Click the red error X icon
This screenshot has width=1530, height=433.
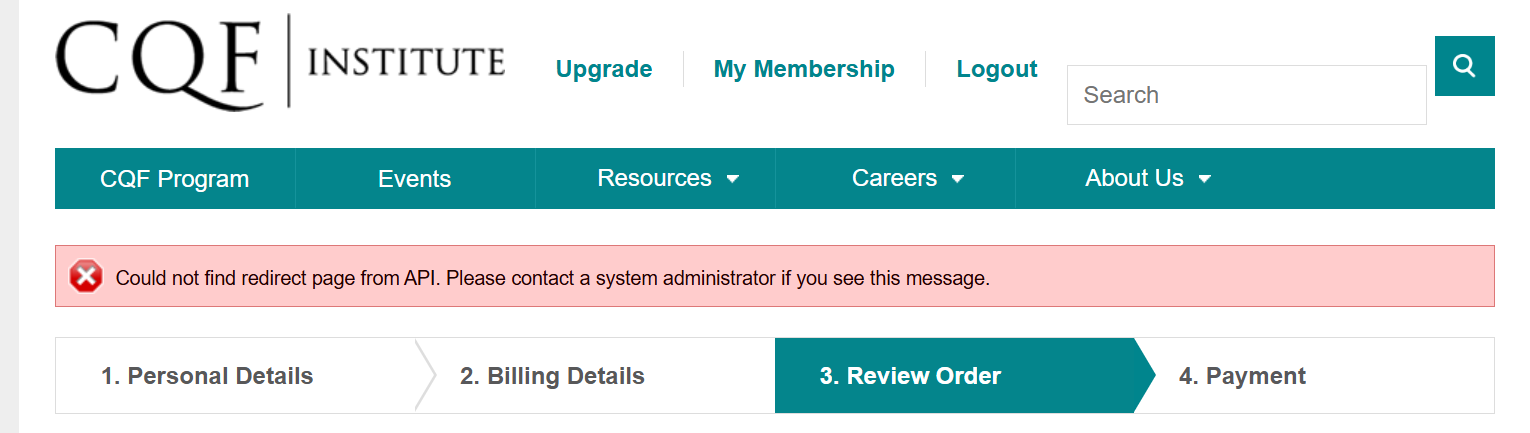tap(86, 277)
